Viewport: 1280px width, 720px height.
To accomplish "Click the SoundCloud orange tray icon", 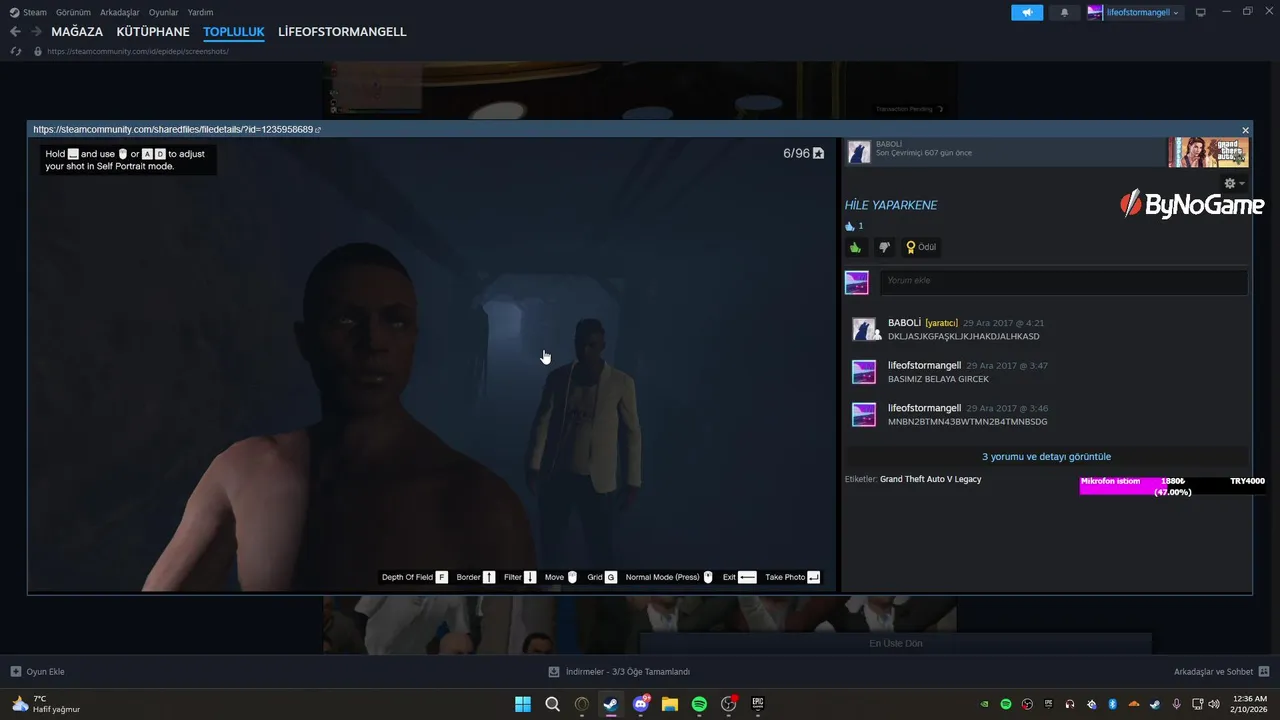I will click(x=1133, y=704).
